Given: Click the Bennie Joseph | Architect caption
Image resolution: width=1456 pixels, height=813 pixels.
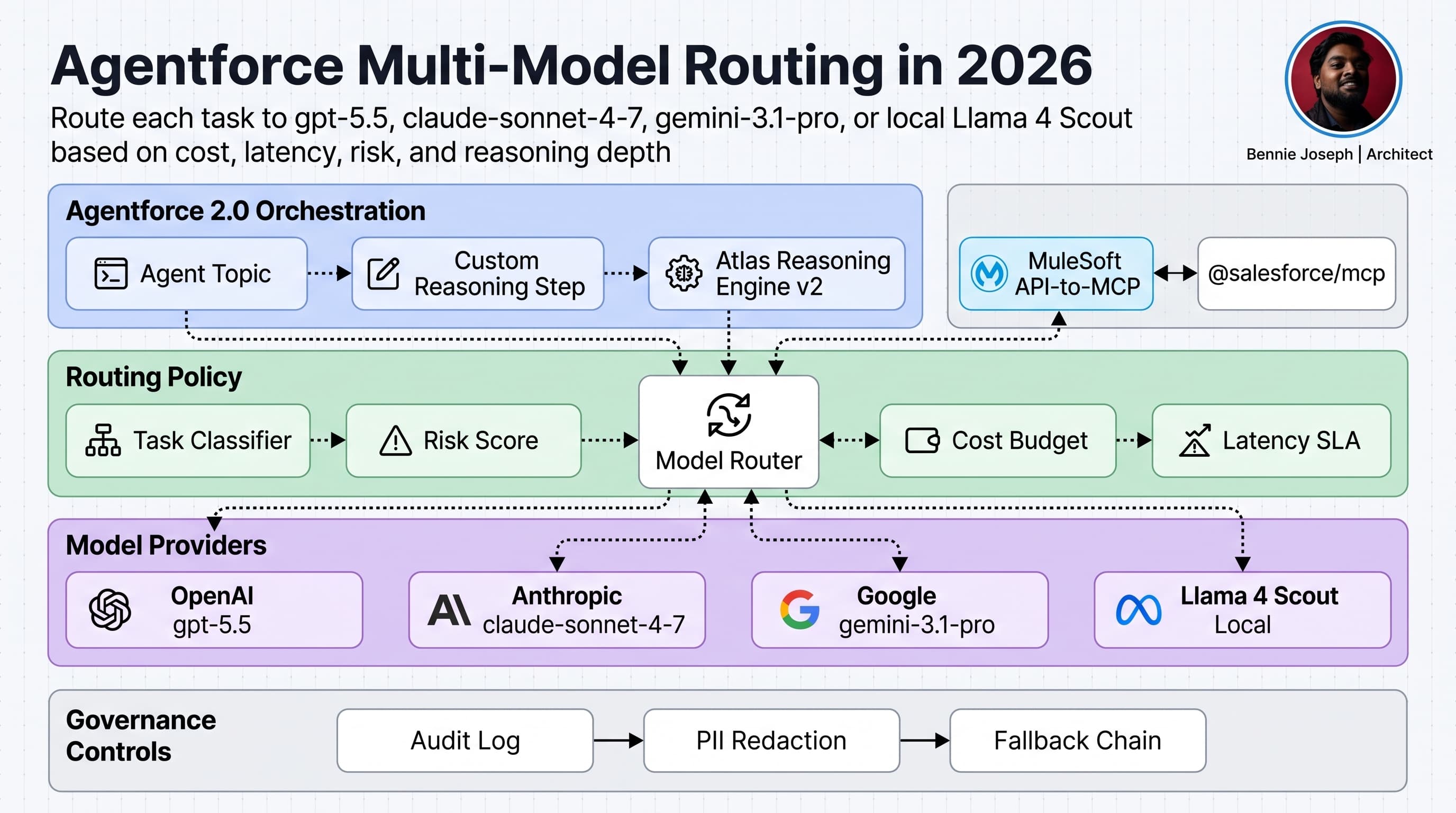Looking at the screenshot, I should (1339, 155).
